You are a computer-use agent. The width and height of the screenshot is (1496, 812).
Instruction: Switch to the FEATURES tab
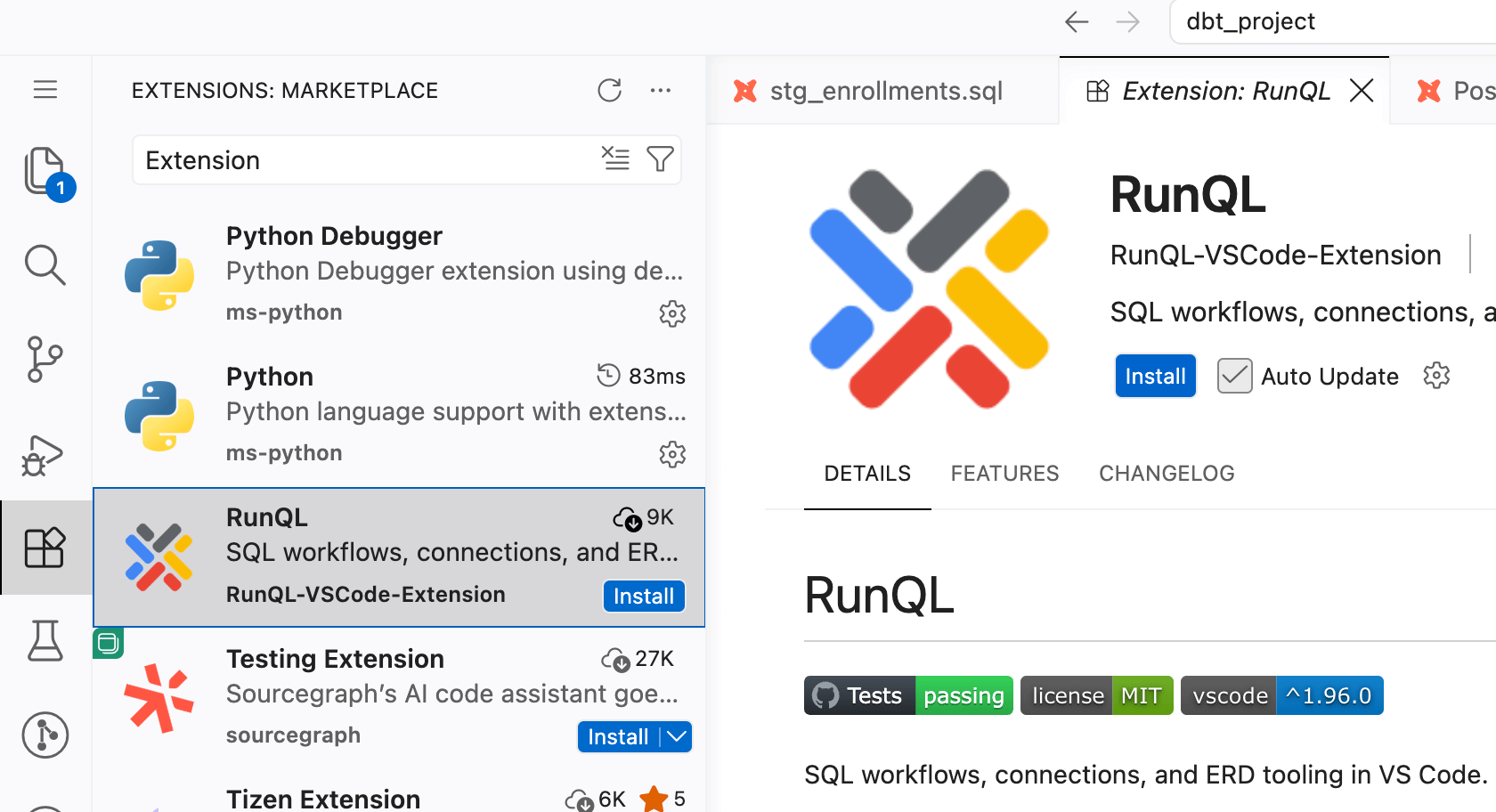pyautogui.click(x=1004, y=473)
